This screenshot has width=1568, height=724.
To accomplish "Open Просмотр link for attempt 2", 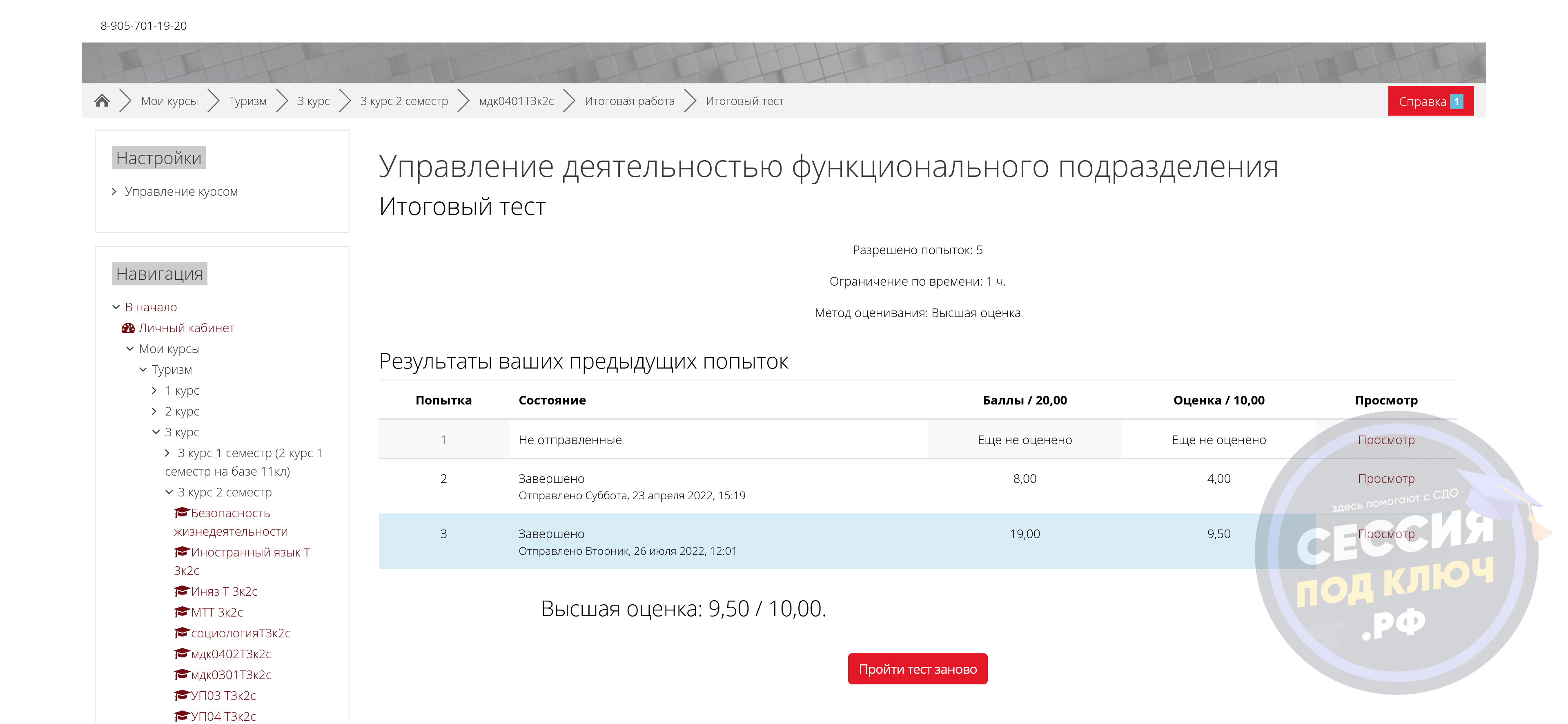I will (1385, 478).
